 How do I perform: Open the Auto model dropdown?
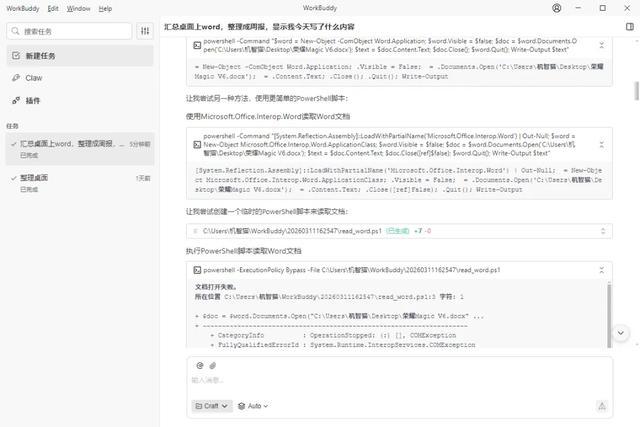[253, 406]
